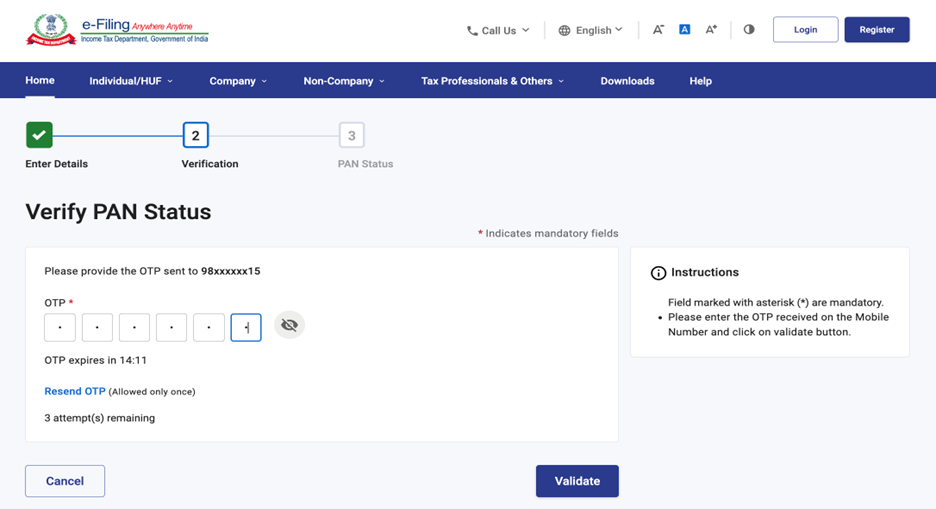The width and height of the screenshot is (936, 509).
Task: Click the e-Filing Income Tax Department logo
Action: [118, 30]
